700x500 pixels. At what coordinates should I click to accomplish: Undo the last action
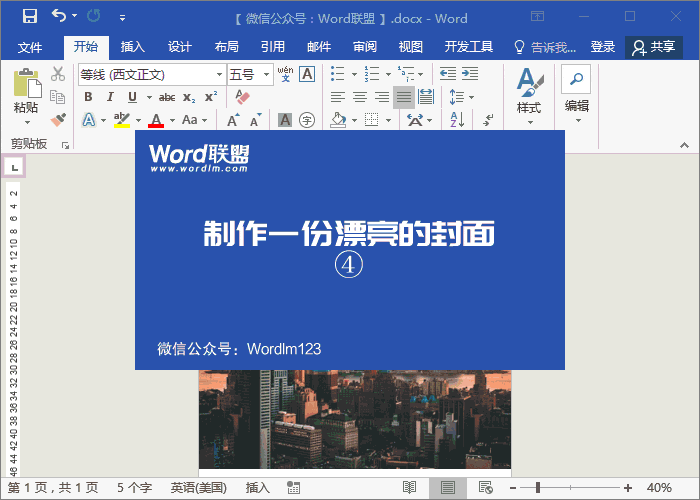coord(59,16)
